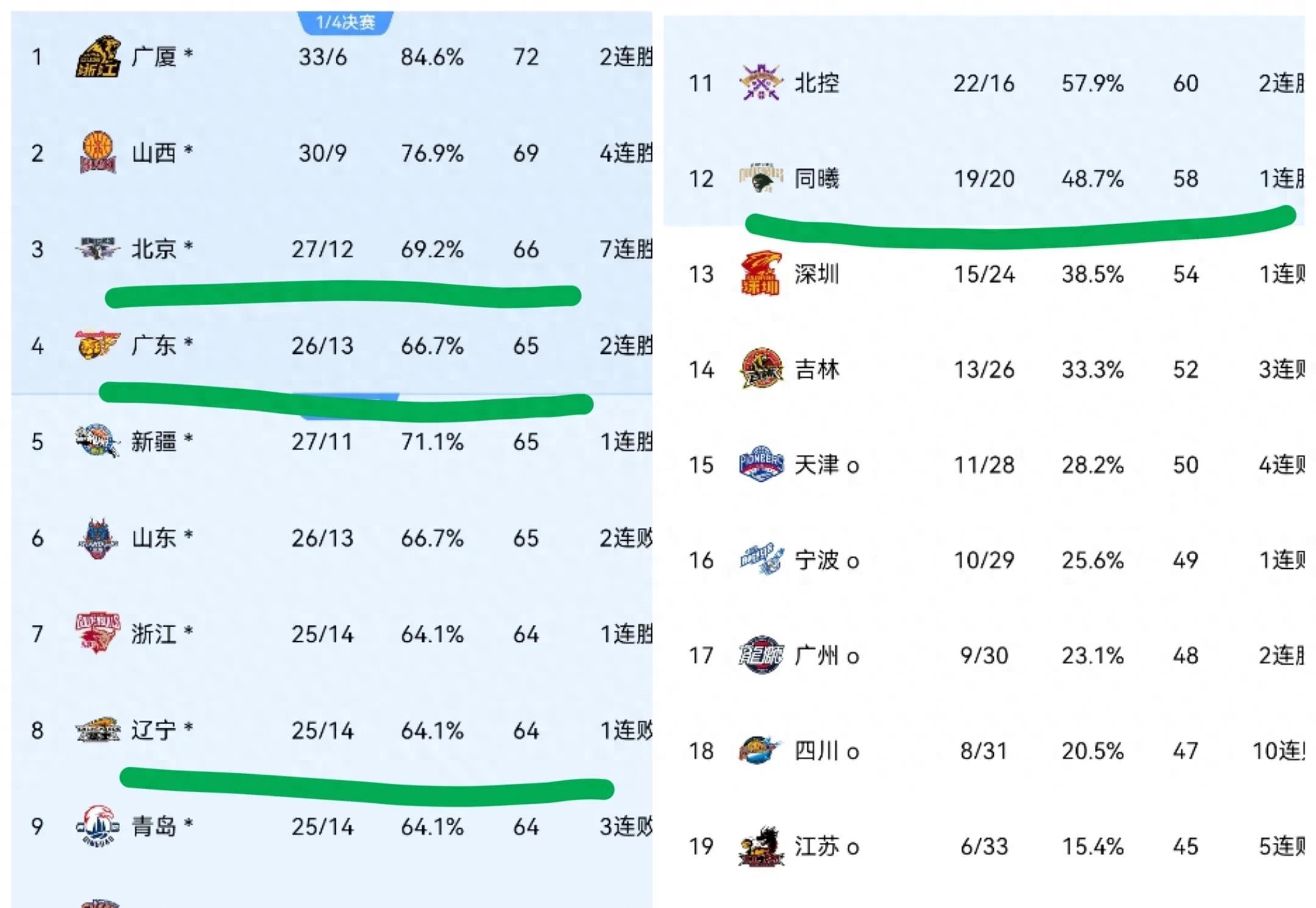
Task: Click the 北控 crossed-swords team logo
Action: pos(760,83)
